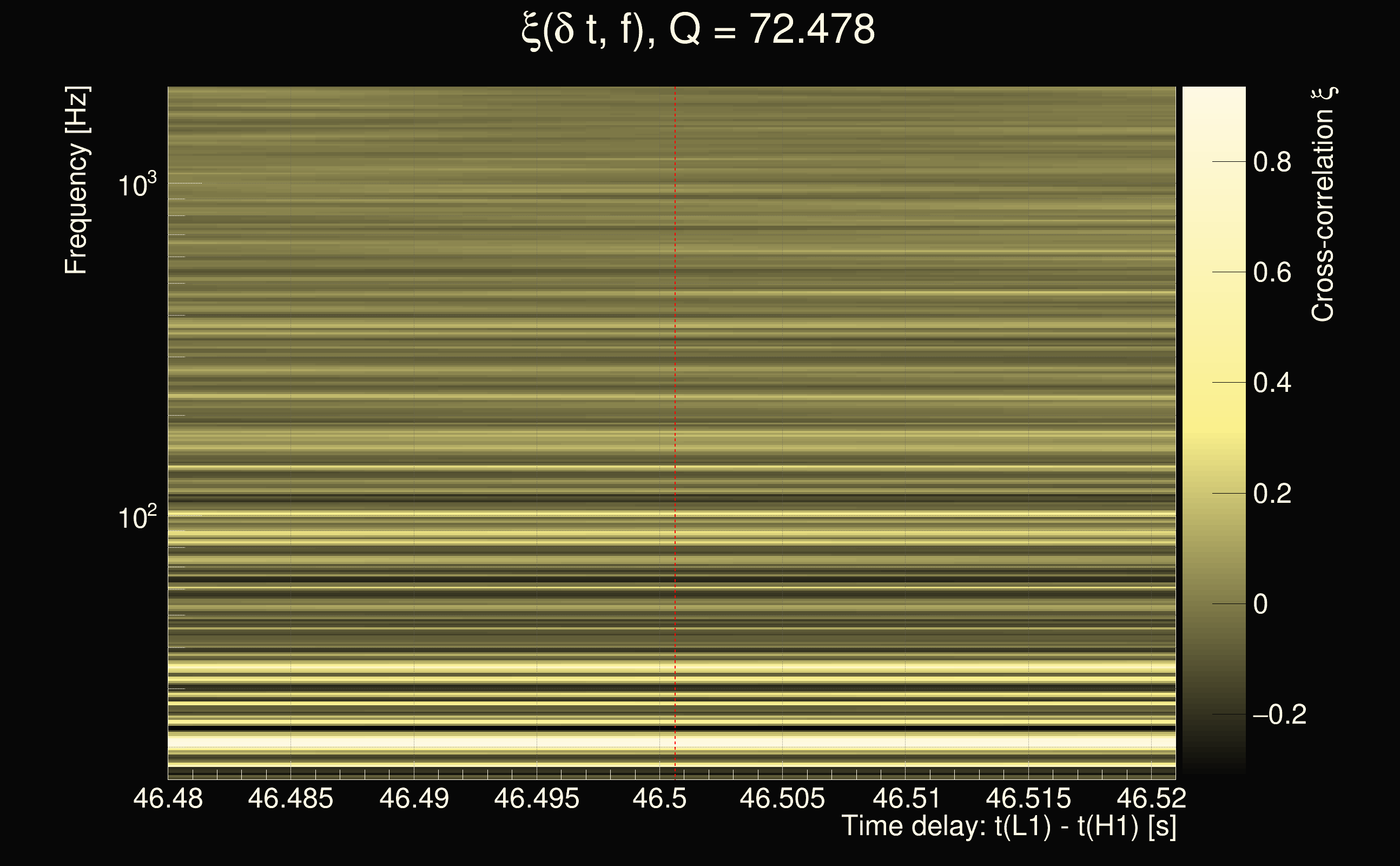Click the 46.48 time delay tick label

click(x=168, y=798)
